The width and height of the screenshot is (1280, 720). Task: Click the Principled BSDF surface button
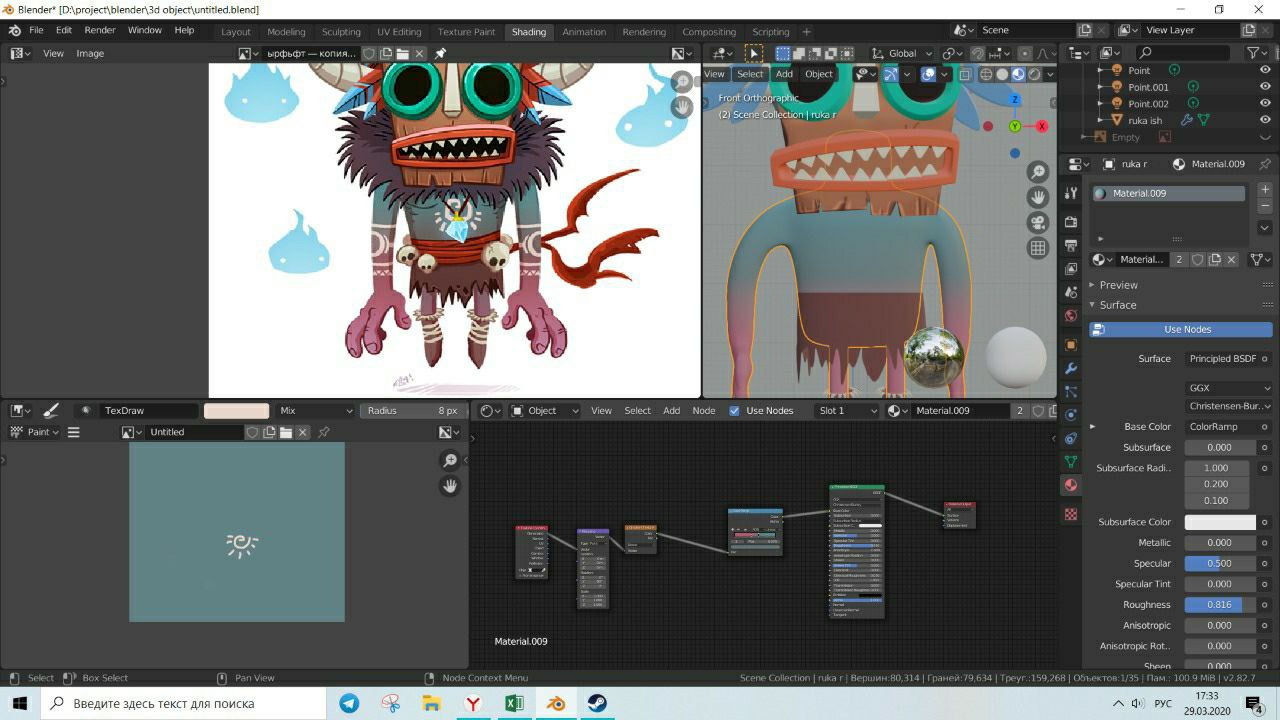coord(1222,358)
